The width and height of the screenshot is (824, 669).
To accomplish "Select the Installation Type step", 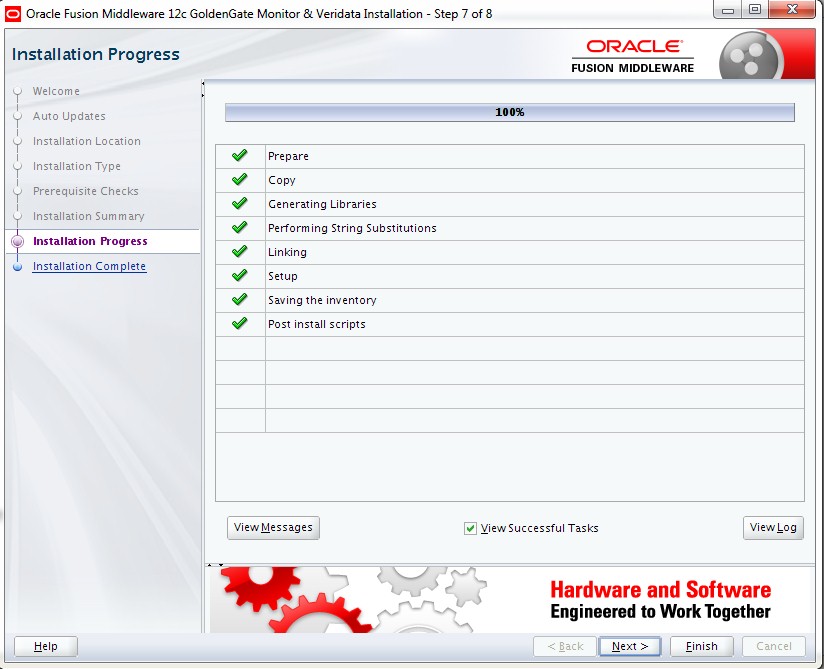I will click(77, 166).
